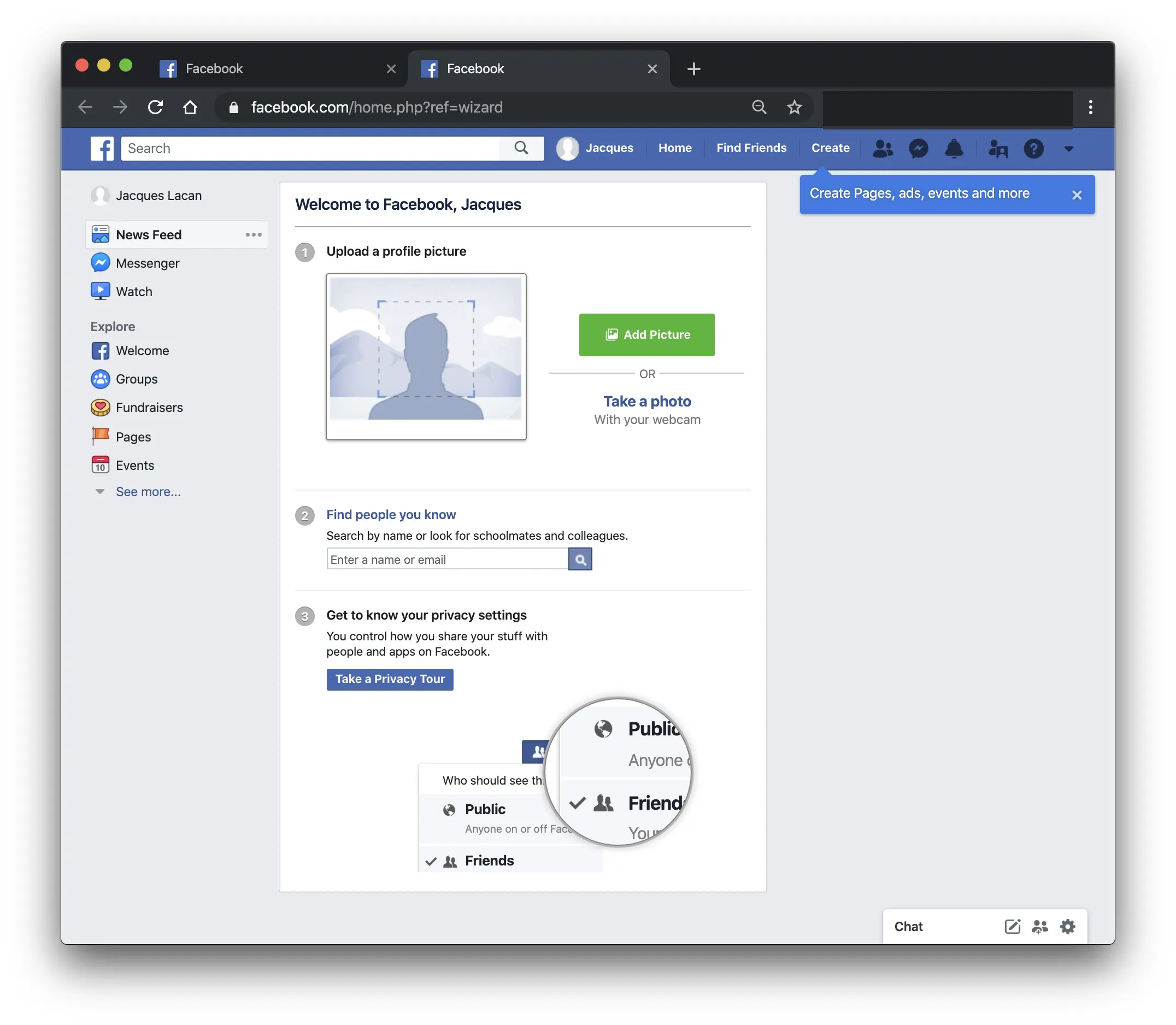
Task: Expand See more in Explore
Action: (148, 492)
